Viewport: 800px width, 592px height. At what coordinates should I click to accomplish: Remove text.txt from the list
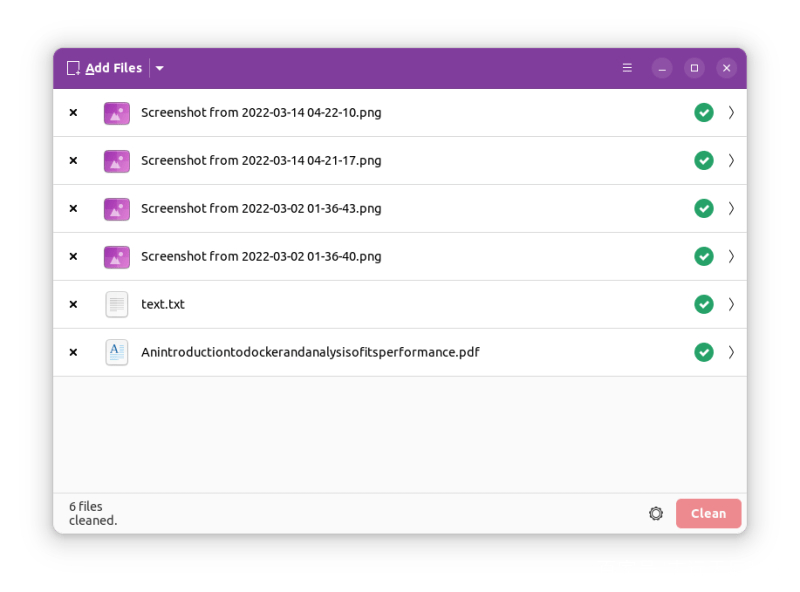(x=73, y=304)
